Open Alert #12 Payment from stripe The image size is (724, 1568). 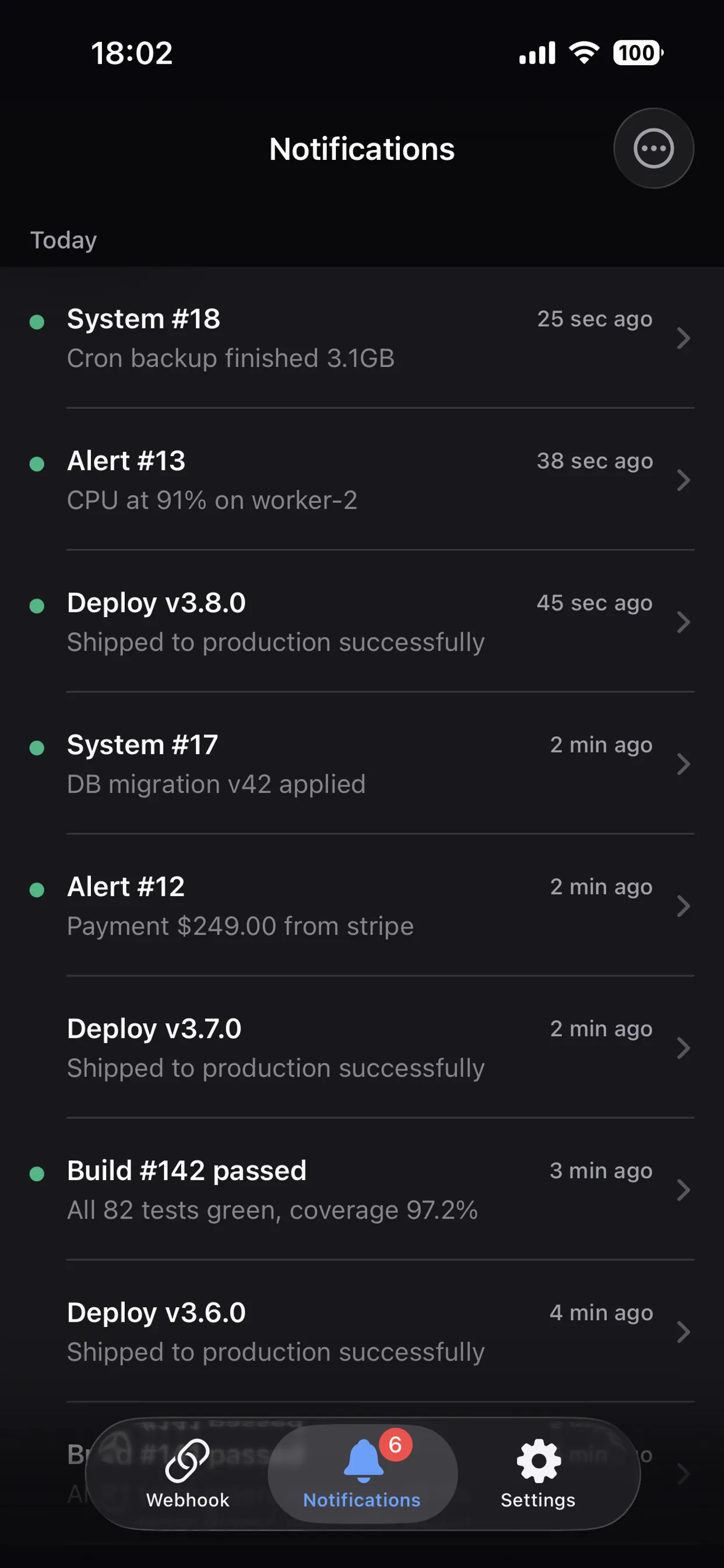click(304, 907)
